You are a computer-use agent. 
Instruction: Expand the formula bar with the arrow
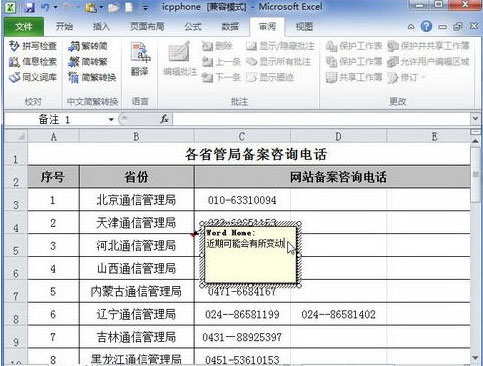(x=475, y=118)
